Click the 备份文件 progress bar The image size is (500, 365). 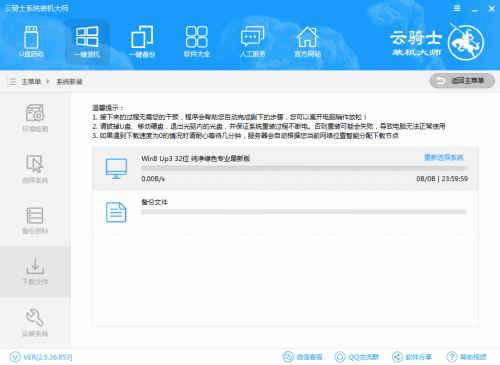[x=304, y=212]
